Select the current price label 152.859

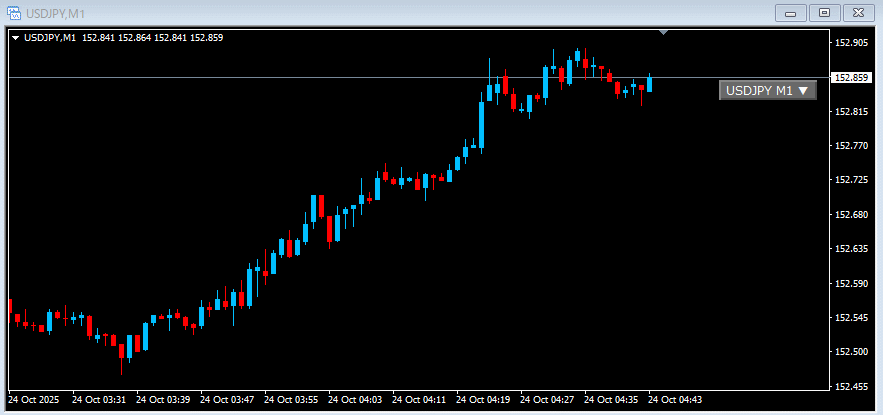pyautogui.click(x=852, y=77)
